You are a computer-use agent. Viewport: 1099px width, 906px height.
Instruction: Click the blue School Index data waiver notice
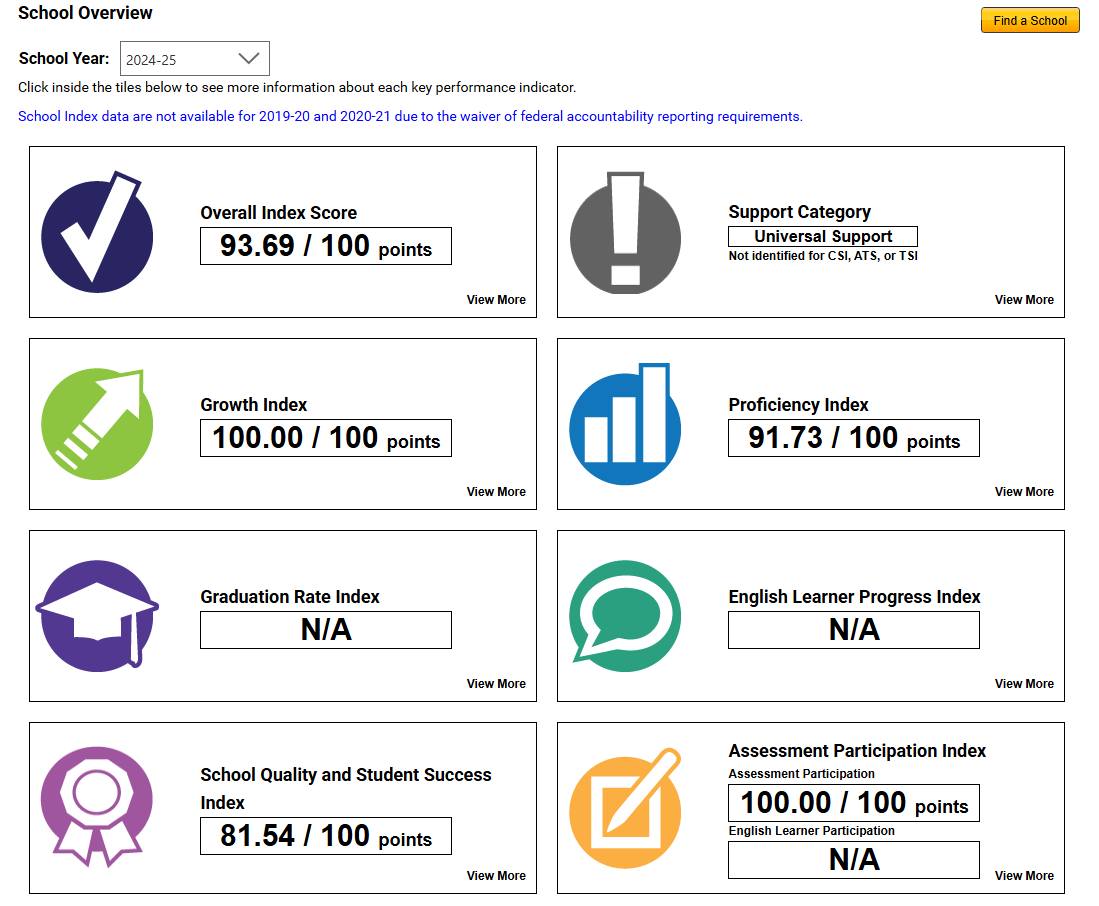[x=410, y=116]
